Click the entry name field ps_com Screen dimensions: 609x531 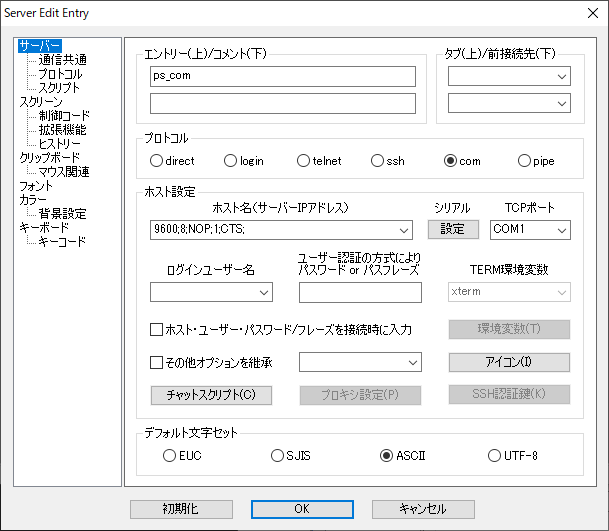click(x=283, y=77)
